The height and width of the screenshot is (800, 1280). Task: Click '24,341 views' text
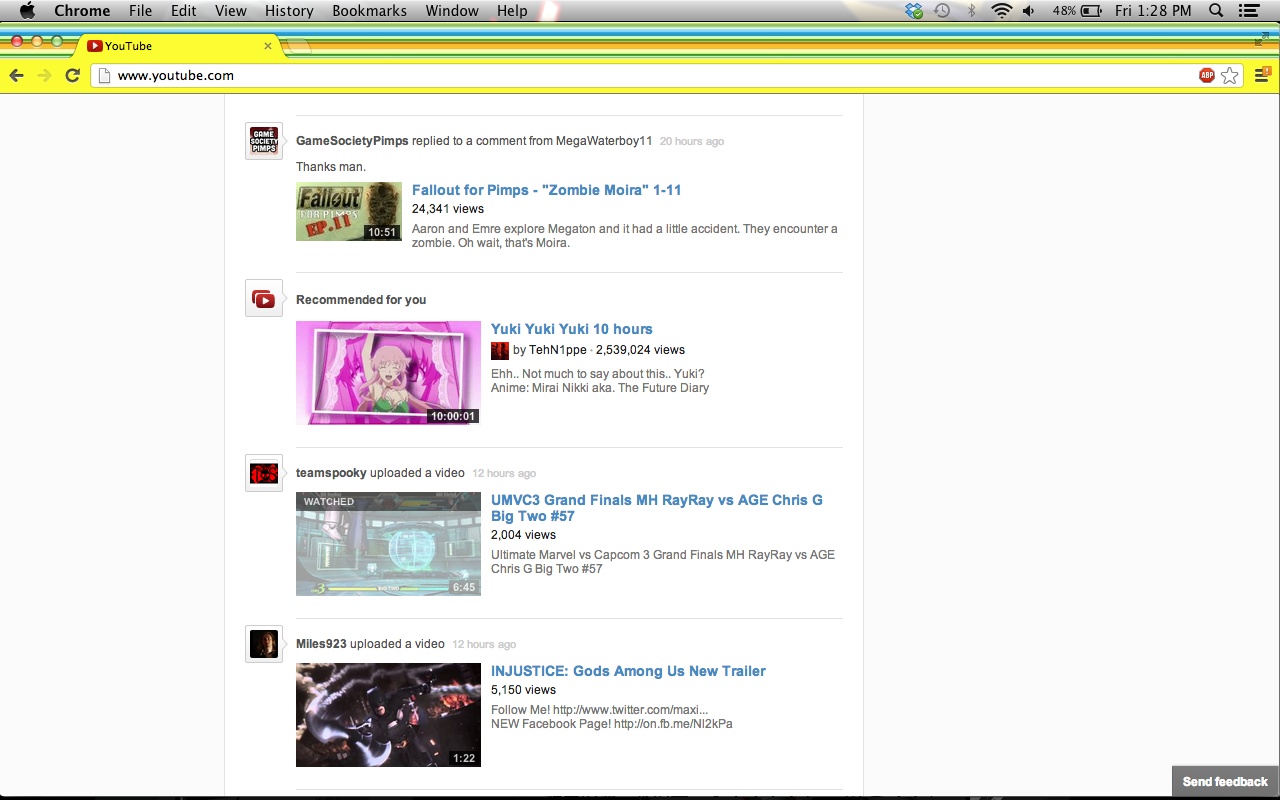pos(448,209)
